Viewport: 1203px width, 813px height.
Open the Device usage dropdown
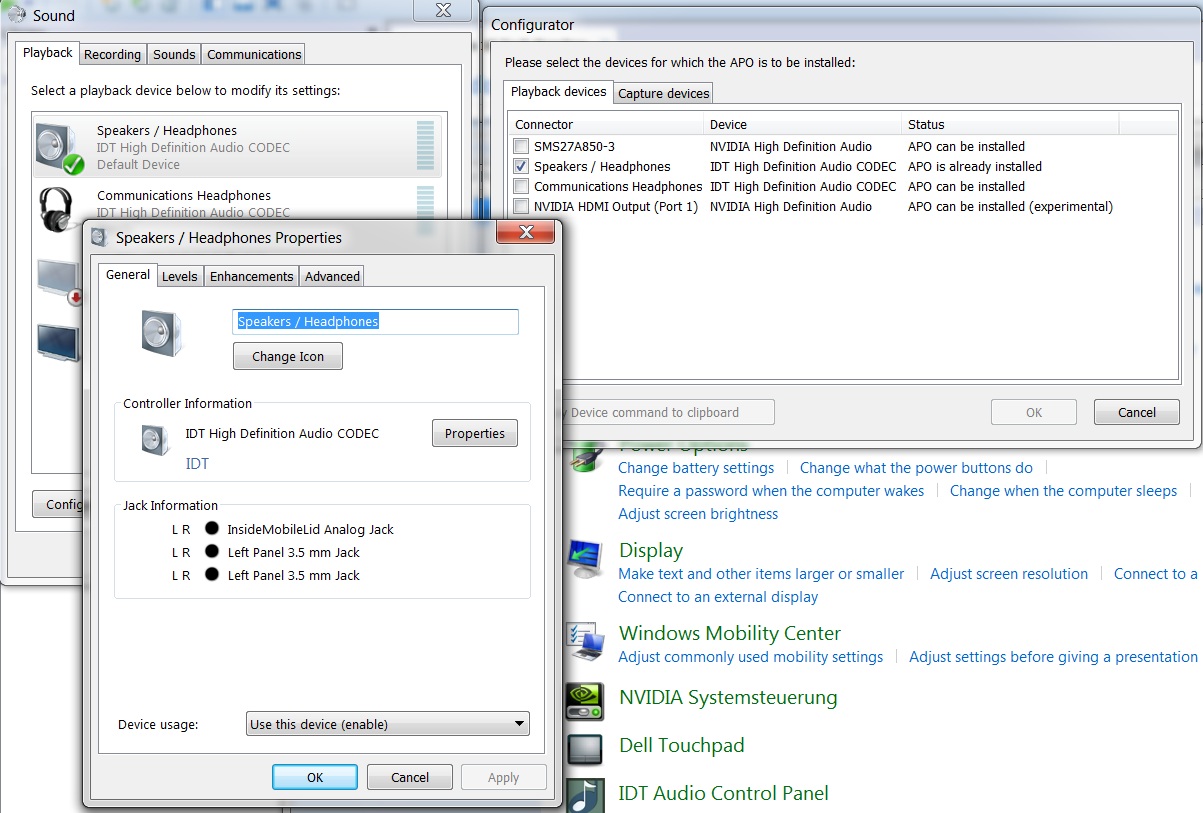tap(388, 724)
